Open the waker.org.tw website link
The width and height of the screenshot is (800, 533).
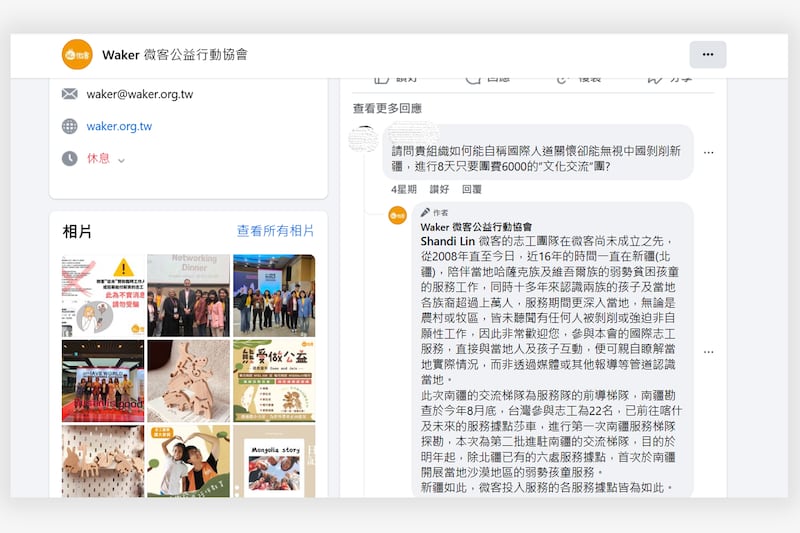coord(119,126)
